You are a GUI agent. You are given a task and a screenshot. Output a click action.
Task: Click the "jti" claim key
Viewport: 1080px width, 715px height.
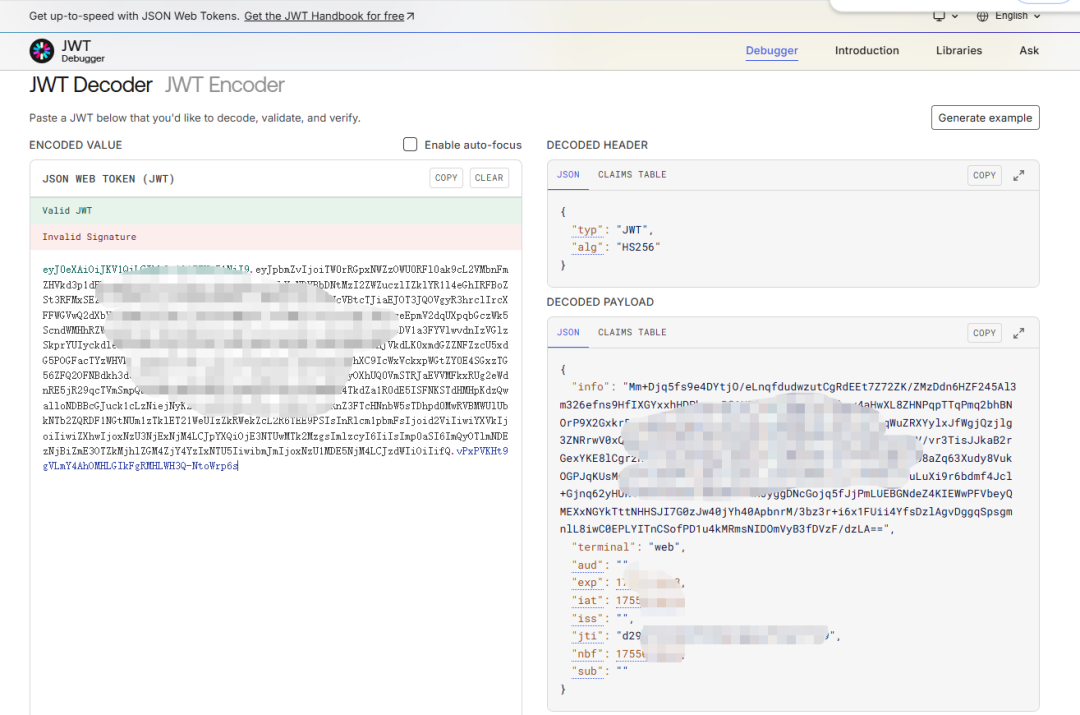587,636
